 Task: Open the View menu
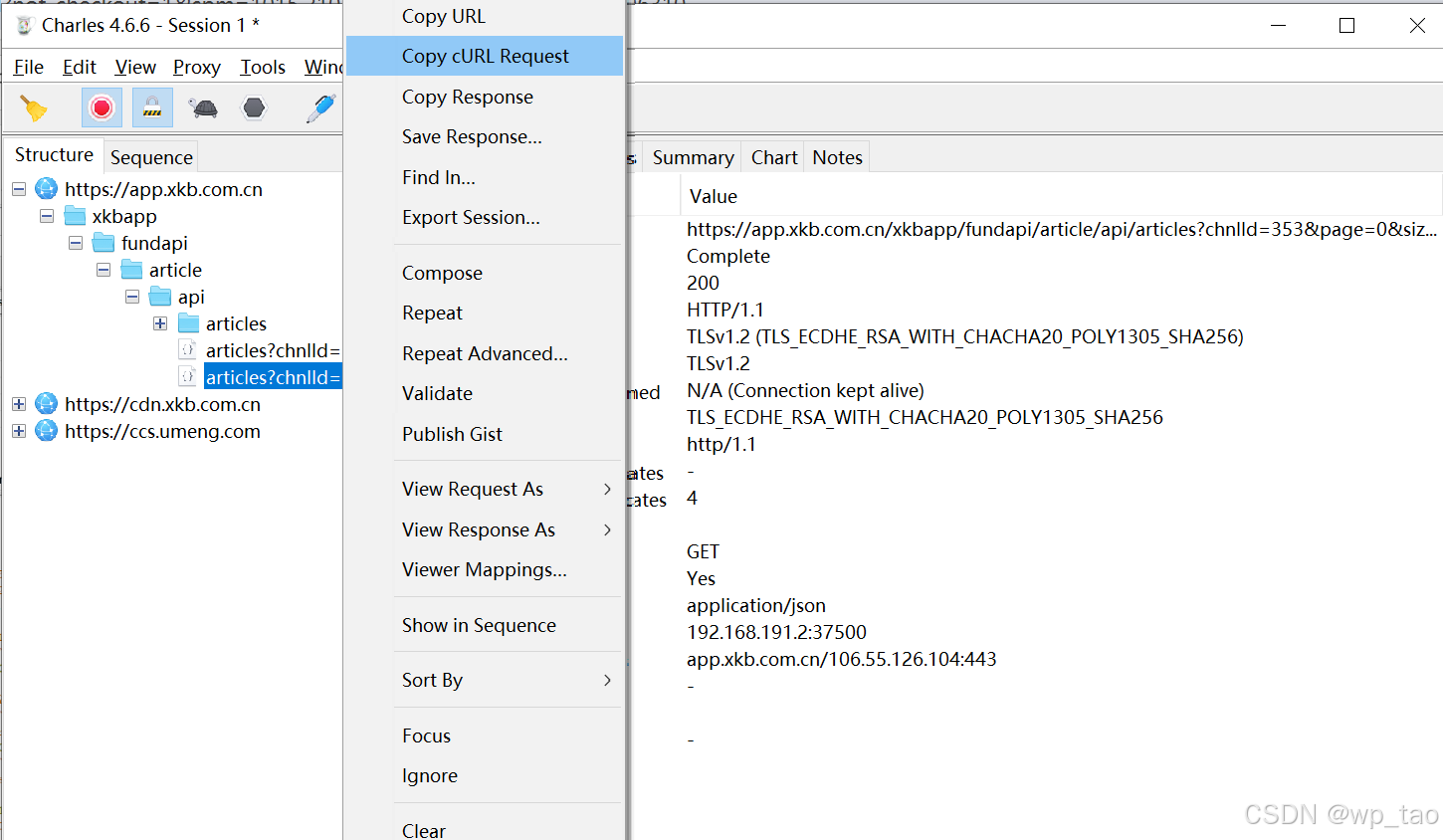tap(135, 67)
